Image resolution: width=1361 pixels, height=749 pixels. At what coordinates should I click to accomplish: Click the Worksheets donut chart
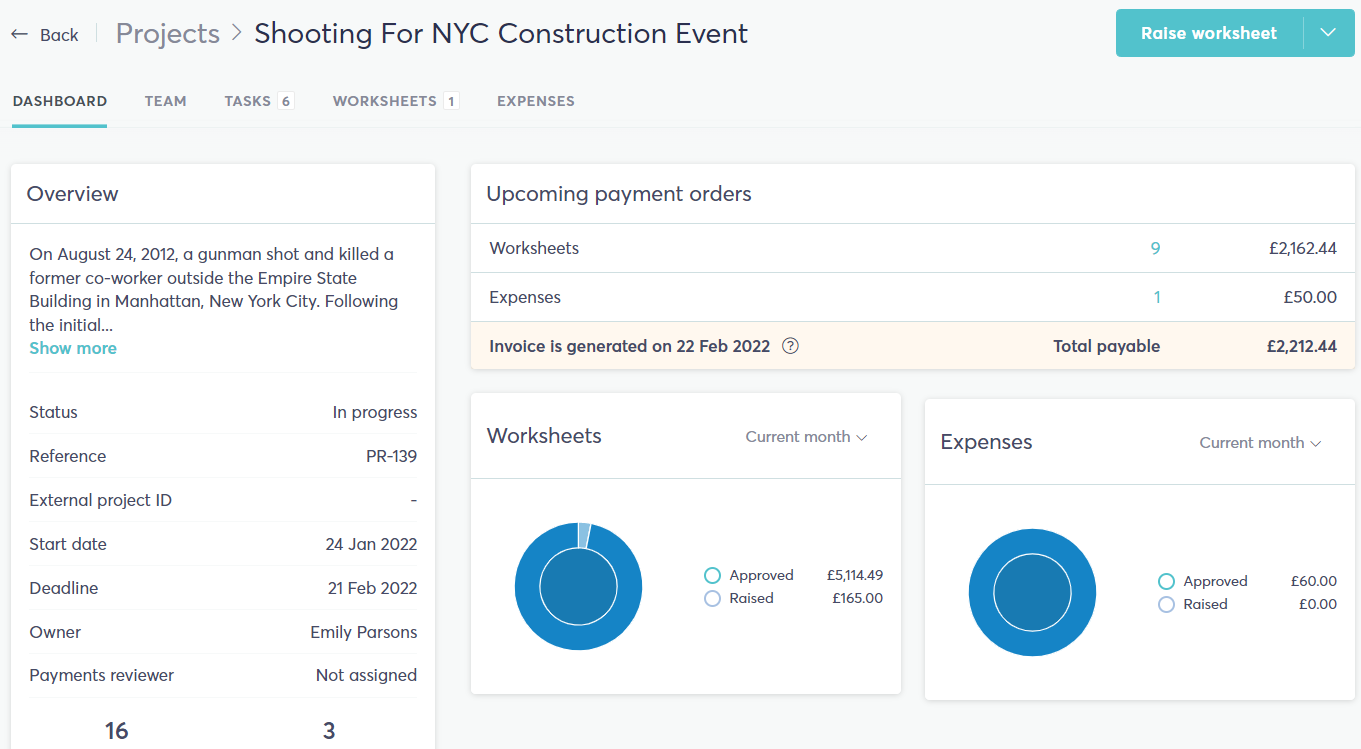pos(578,586)
